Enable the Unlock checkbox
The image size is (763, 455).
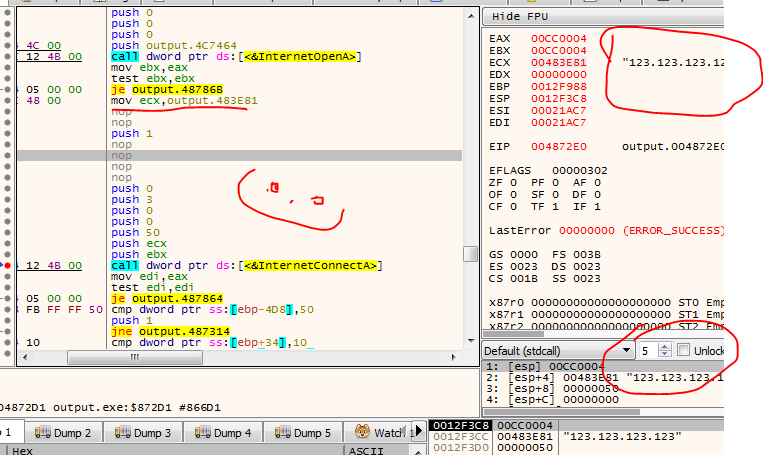coord(684,351)
